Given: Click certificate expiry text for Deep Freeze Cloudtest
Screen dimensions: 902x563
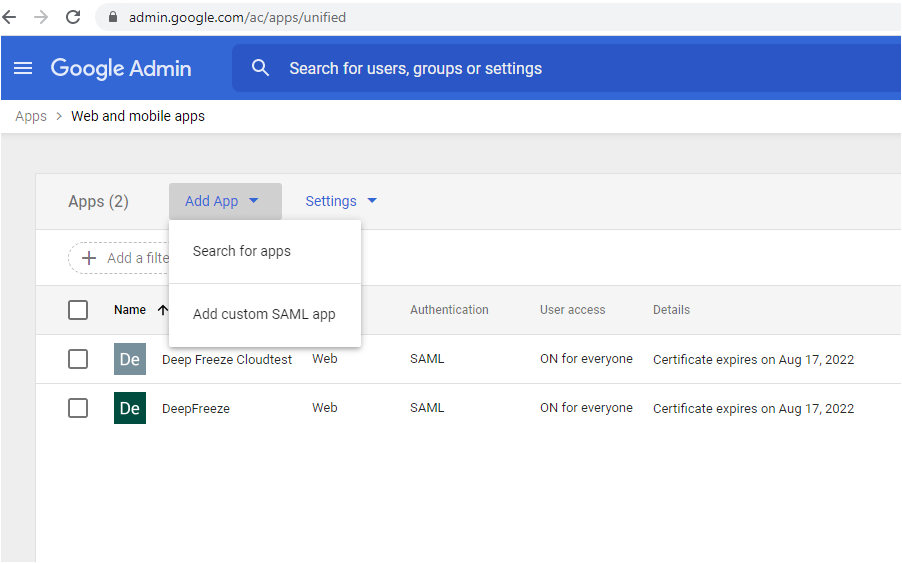Looking at the screenshot, I should pos(753,359).
